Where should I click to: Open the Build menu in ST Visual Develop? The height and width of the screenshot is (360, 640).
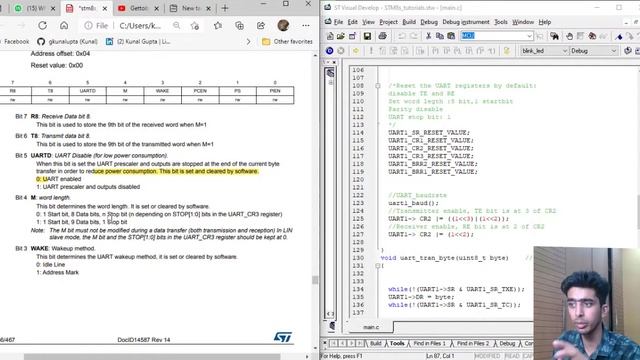409,22
